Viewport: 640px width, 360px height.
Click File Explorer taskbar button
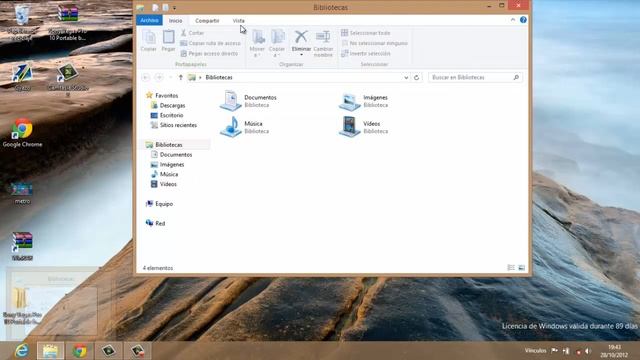(50, 351)
